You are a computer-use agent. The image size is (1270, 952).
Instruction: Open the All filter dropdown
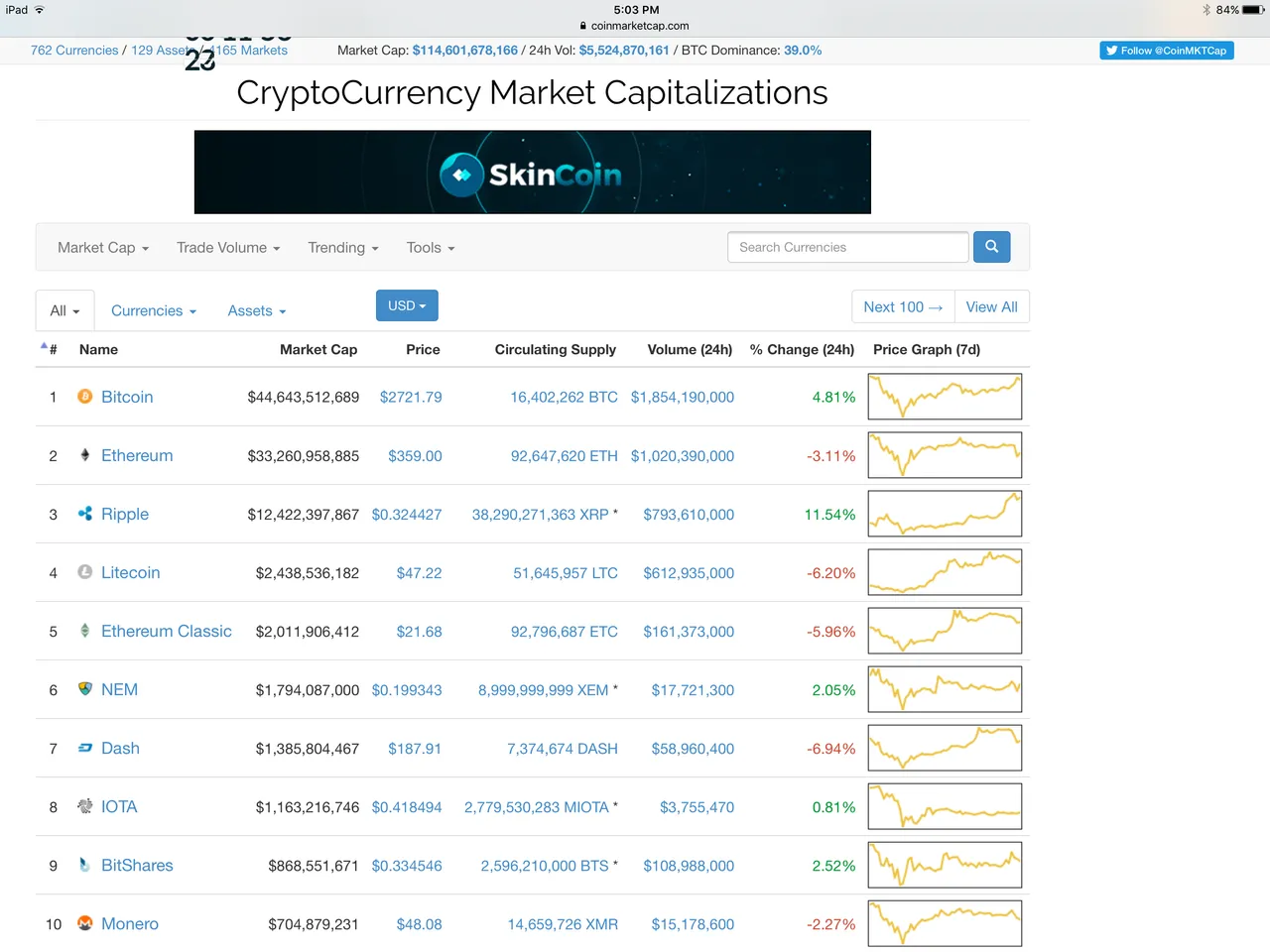coord(64,310)
